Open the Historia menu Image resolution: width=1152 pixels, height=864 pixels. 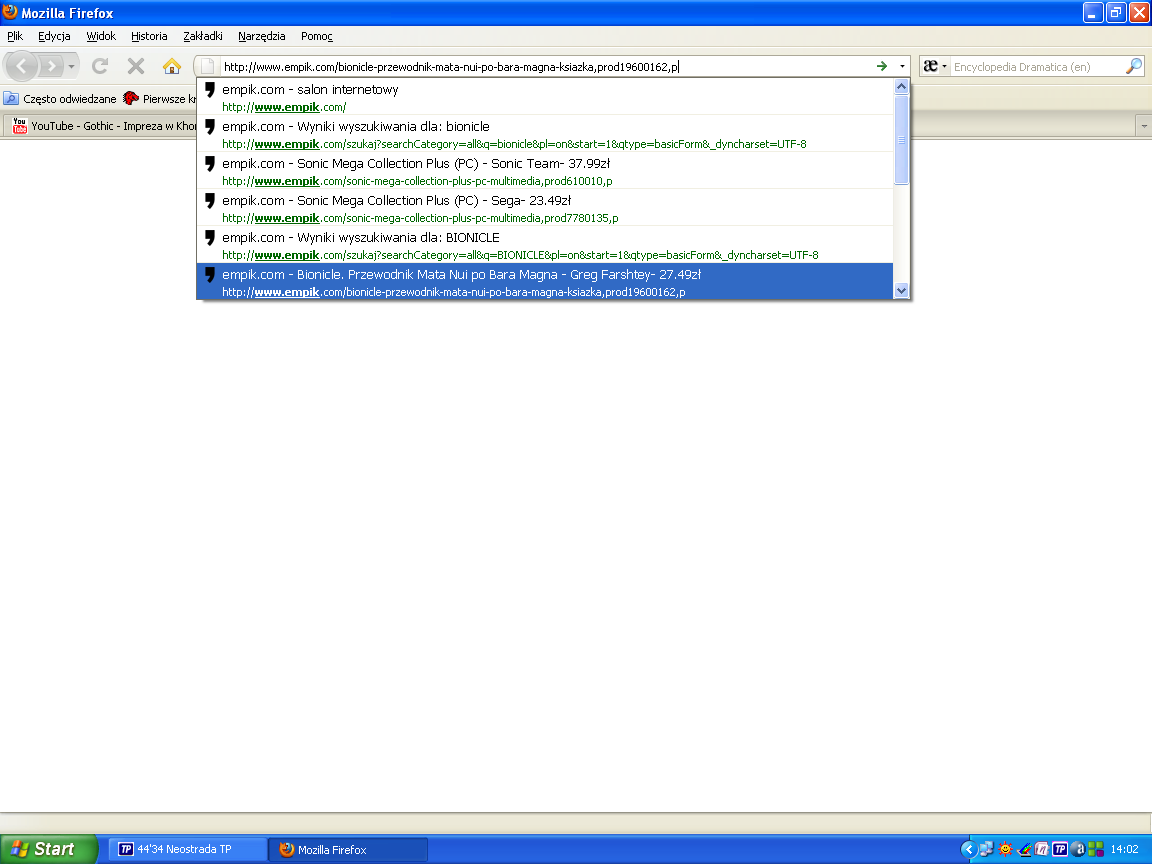[149, 36]
